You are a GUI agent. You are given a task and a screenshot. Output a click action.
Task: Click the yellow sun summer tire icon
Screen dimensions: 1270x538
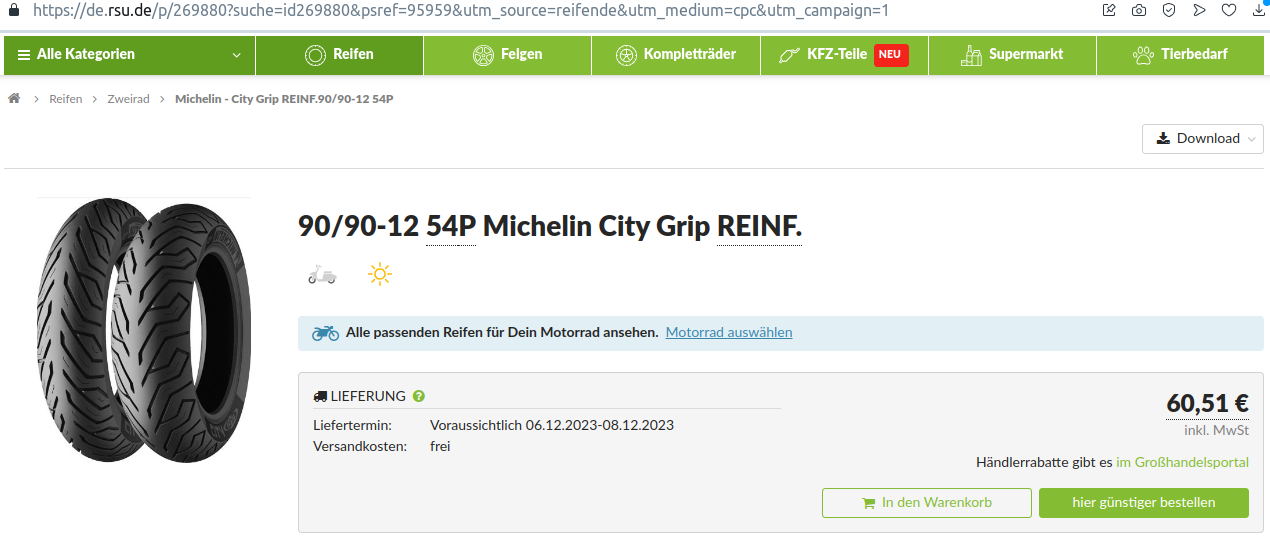(x=379, y=274)
